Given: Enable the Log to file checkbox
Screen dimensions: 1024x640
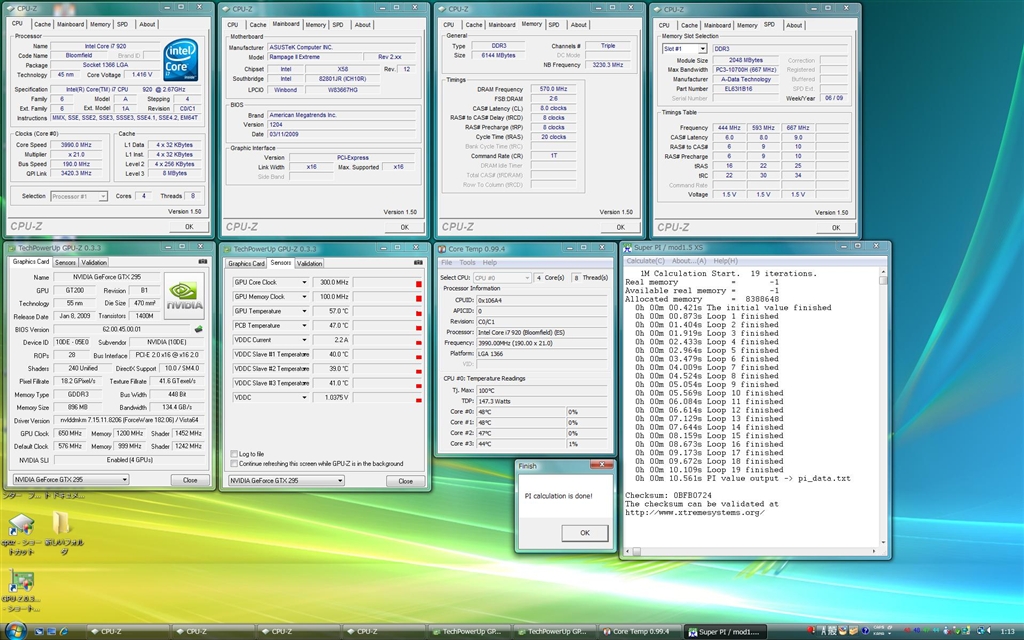Looking at the screenshot, I should [x=234, y=454].
